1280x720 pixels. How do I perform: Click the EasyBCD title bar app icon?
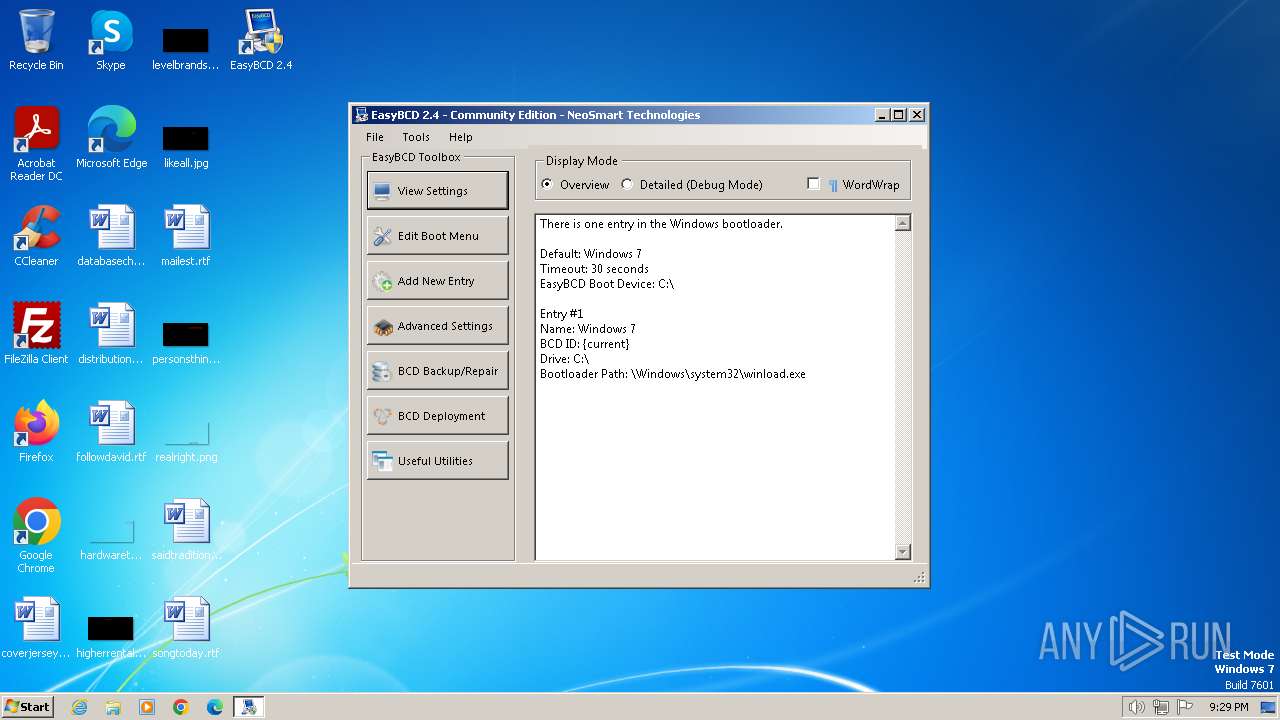361,115
